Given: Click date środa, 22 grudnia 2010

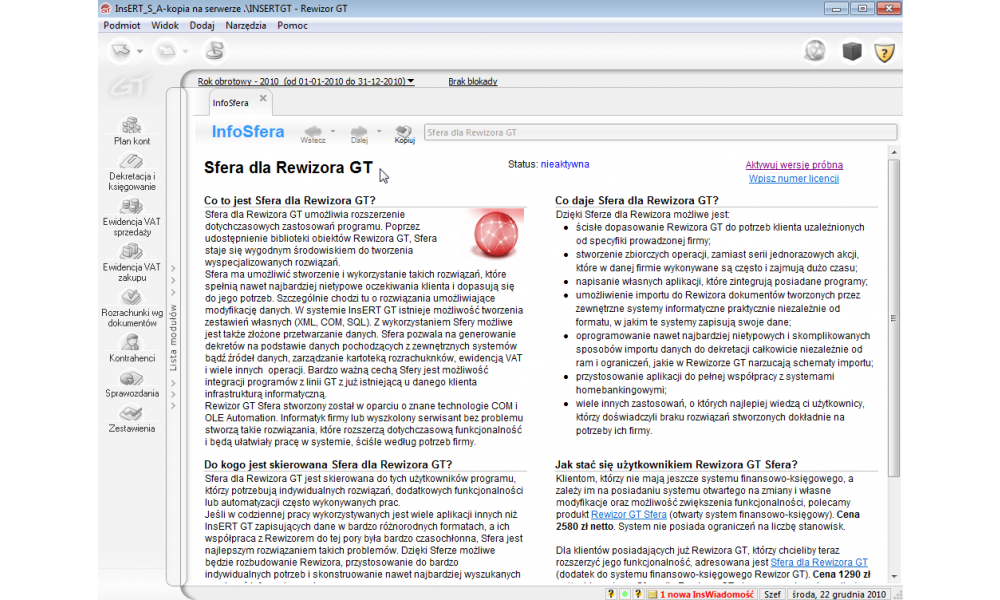Looking at the screenshot, I should pyautogui.click(x=838, y=594).
